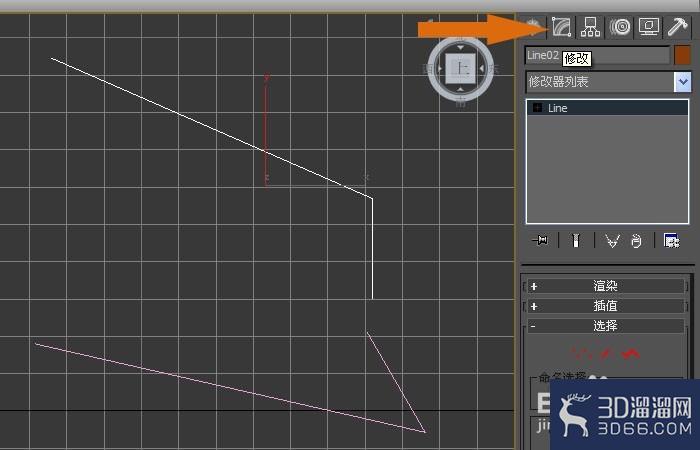Open the 修改器列表 modifier list dropdown
This screenshot has height=450, width=700.
(x=608, y=82)
